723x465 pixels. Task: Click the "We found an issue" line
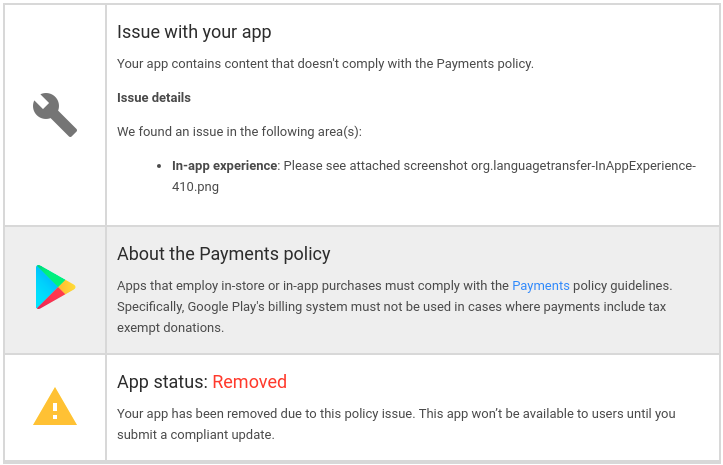click(x=239, y=131)
